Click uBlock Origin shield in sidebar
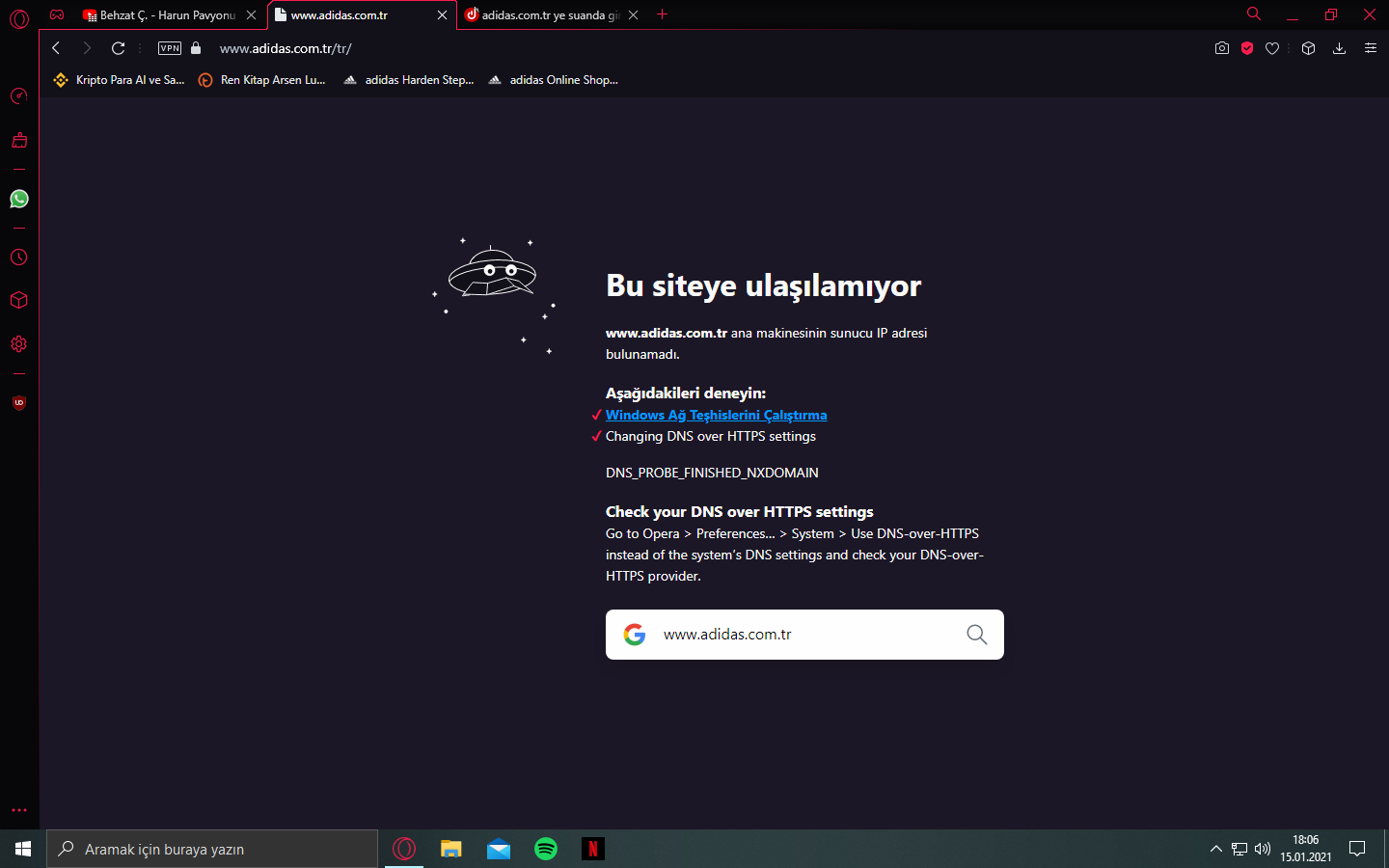Image resolution: width=1389 pixels, height=868 pixels. coord(19,403)
